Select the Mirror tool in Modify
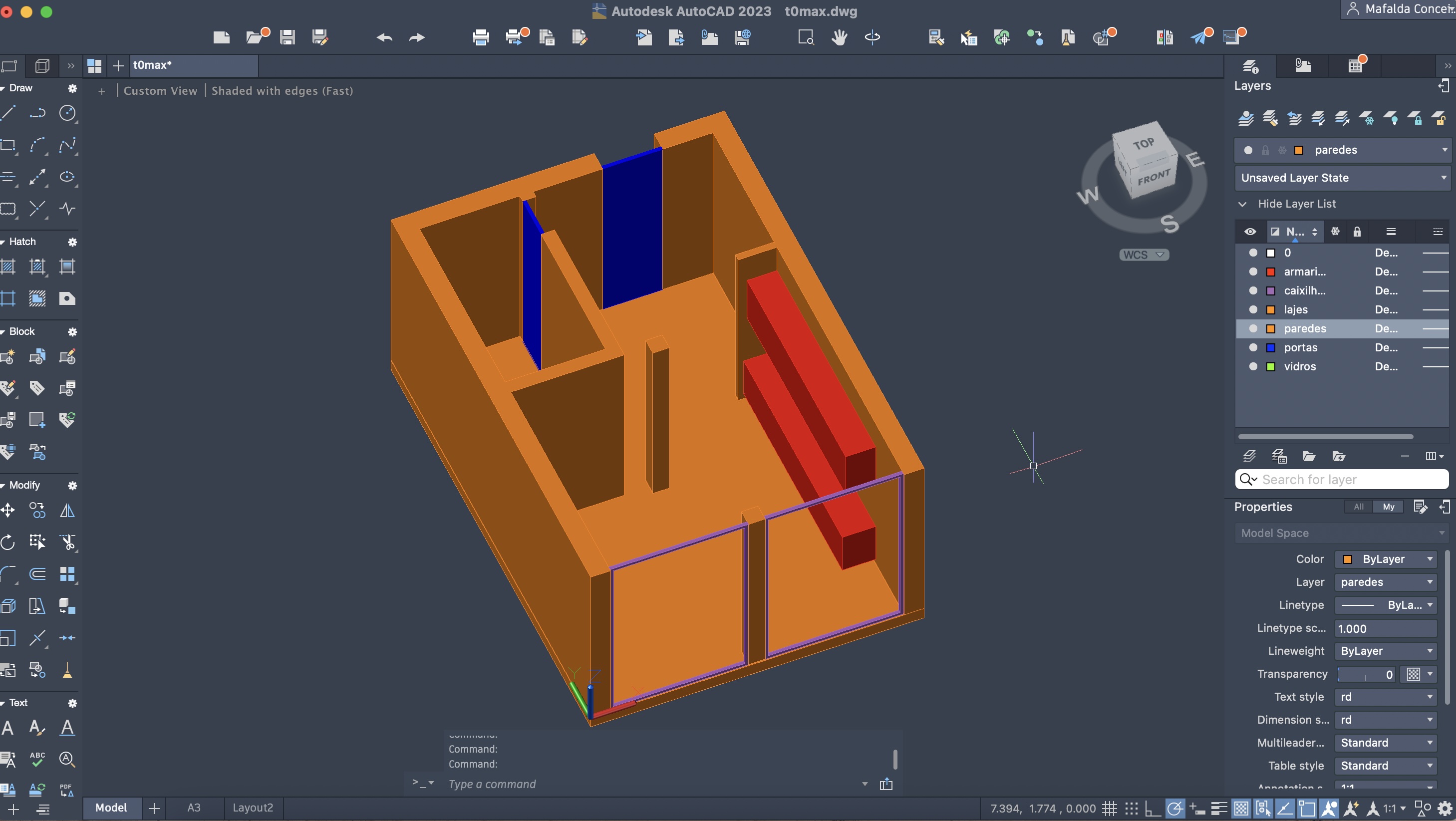This screenshot has width=1456, height=821. [x=67, y=511]
